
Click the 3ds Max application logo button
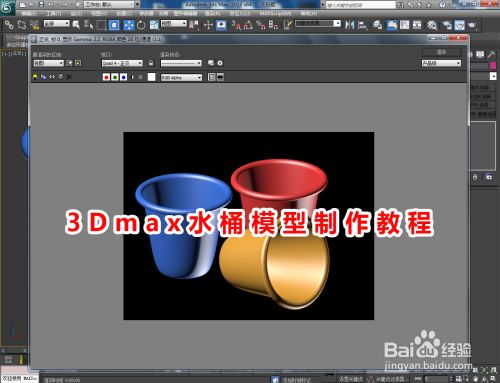[7, 7]
